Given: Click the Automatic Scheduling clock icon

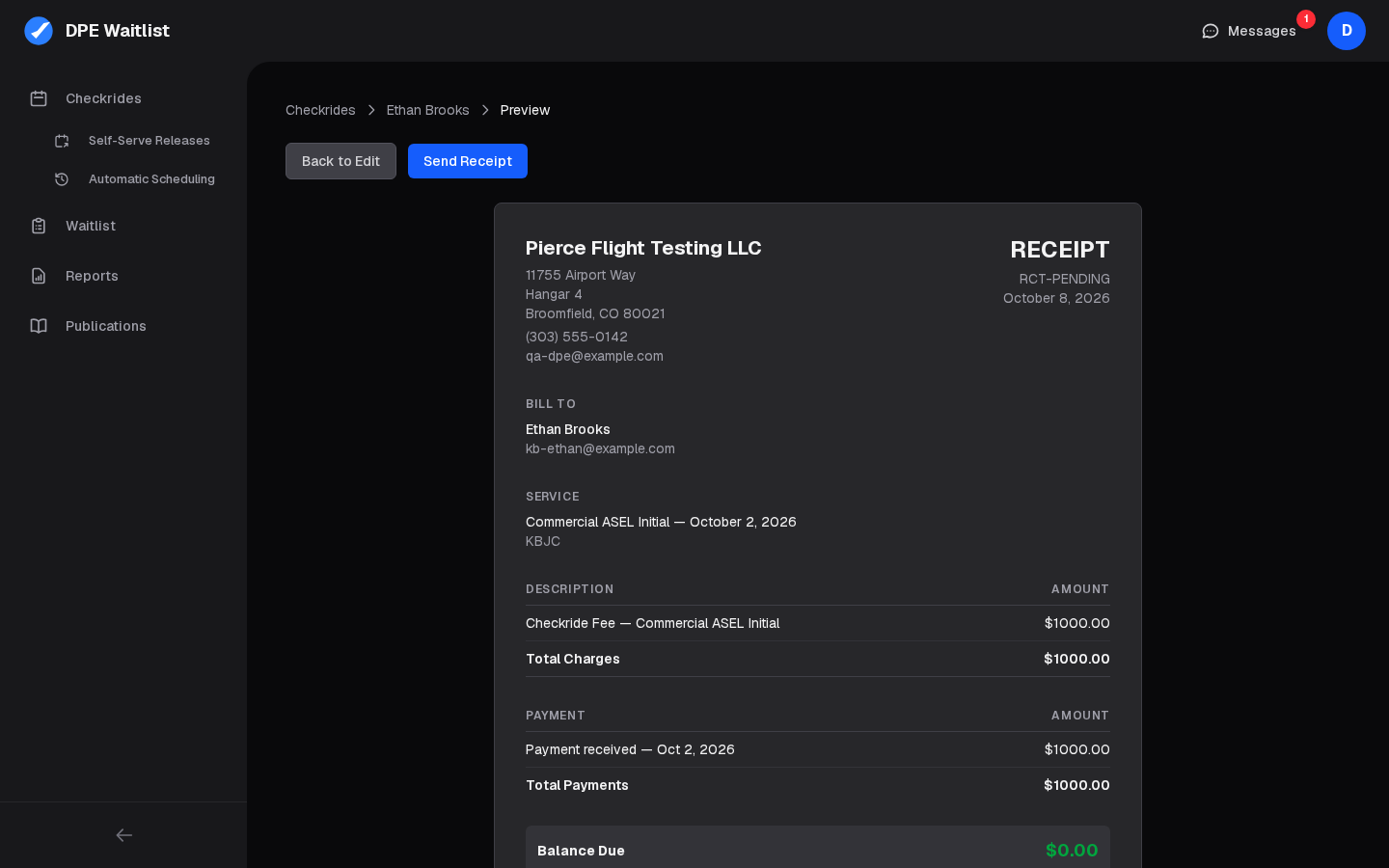Looking at the screenshot, I should pyautogui.click(x=62, y=179).
